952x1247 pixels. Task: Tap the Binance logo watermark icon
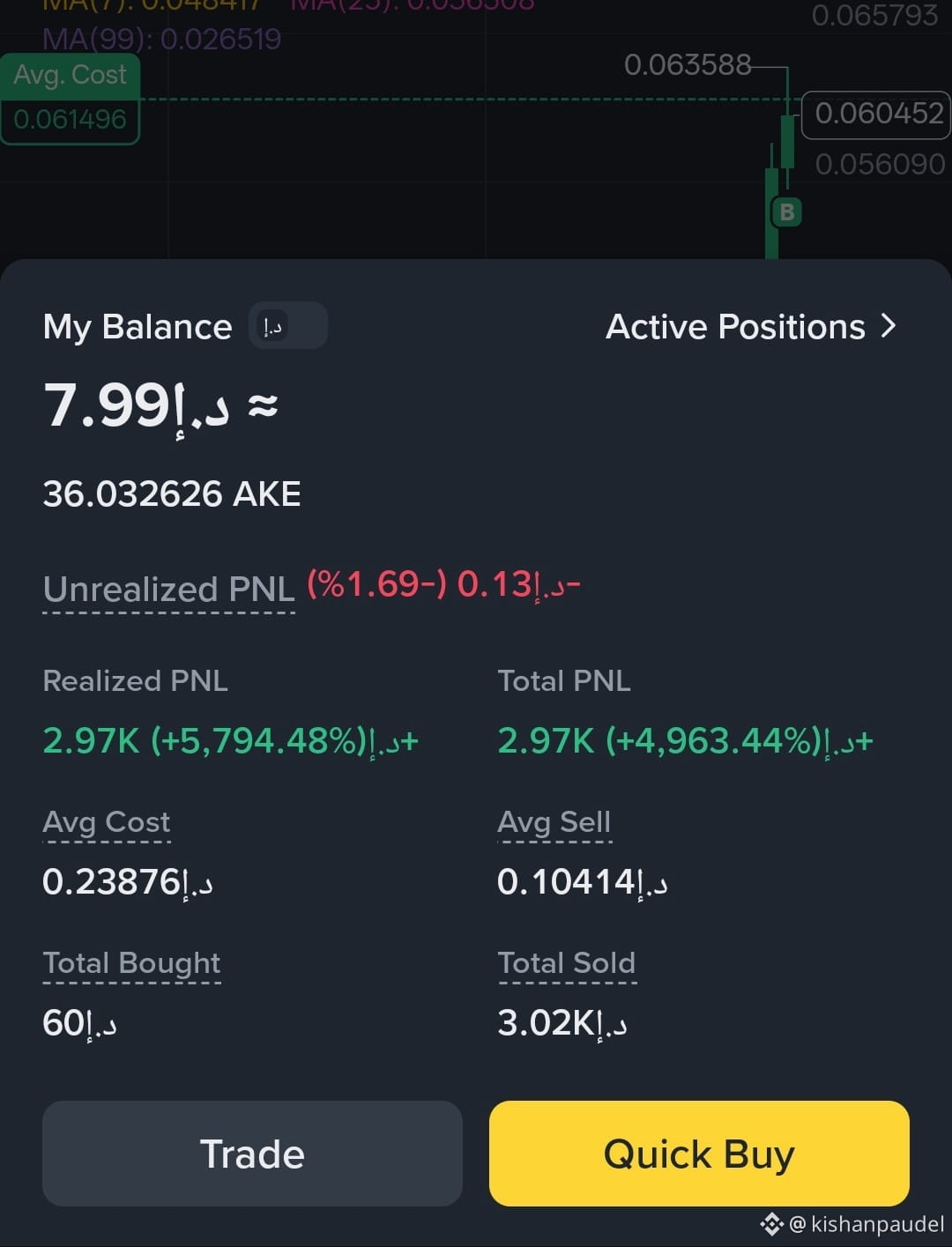coord(771,1223)
